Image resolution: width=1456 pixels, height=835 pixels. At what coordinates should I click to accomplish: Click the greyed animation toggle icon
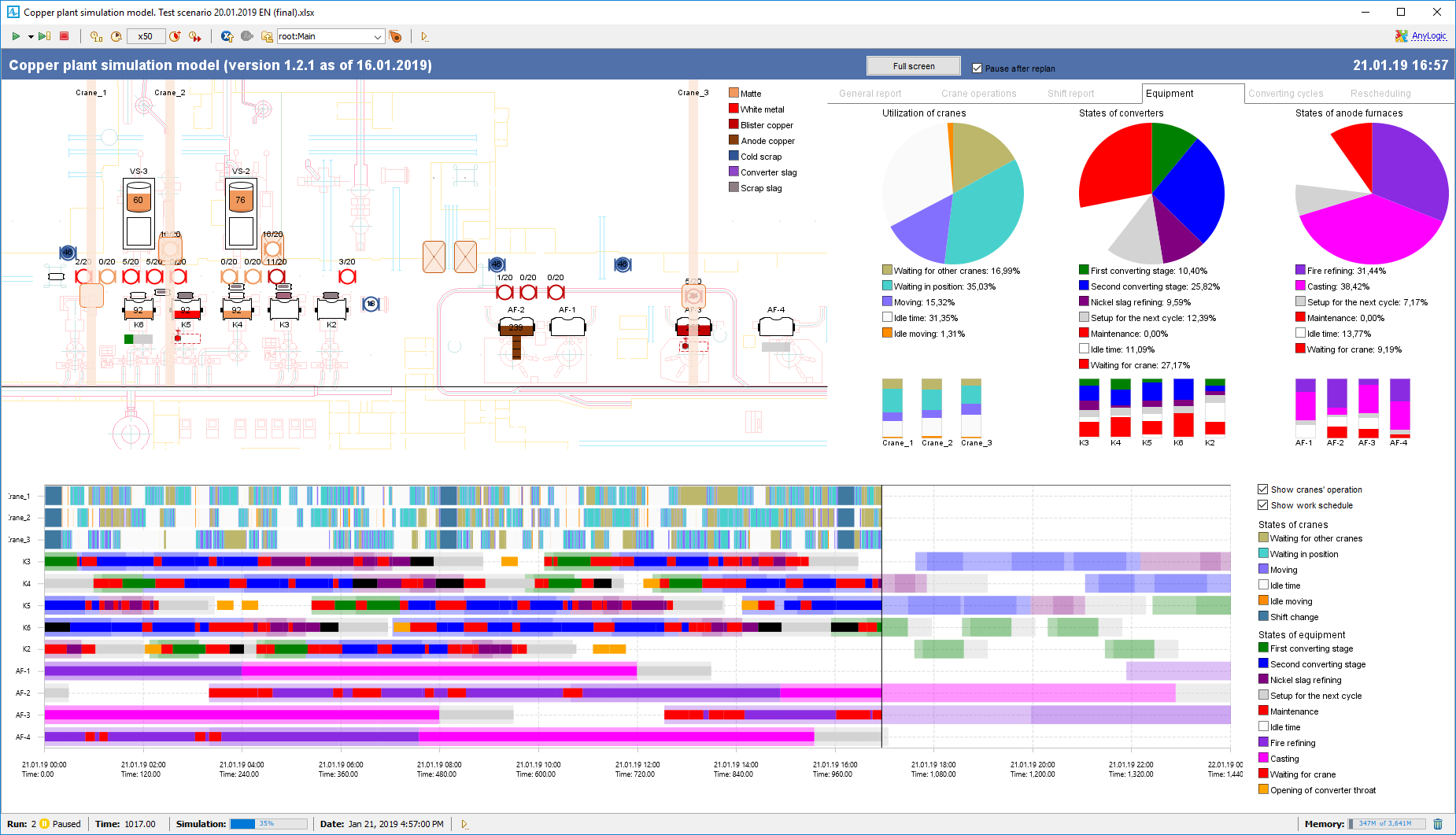247,36
